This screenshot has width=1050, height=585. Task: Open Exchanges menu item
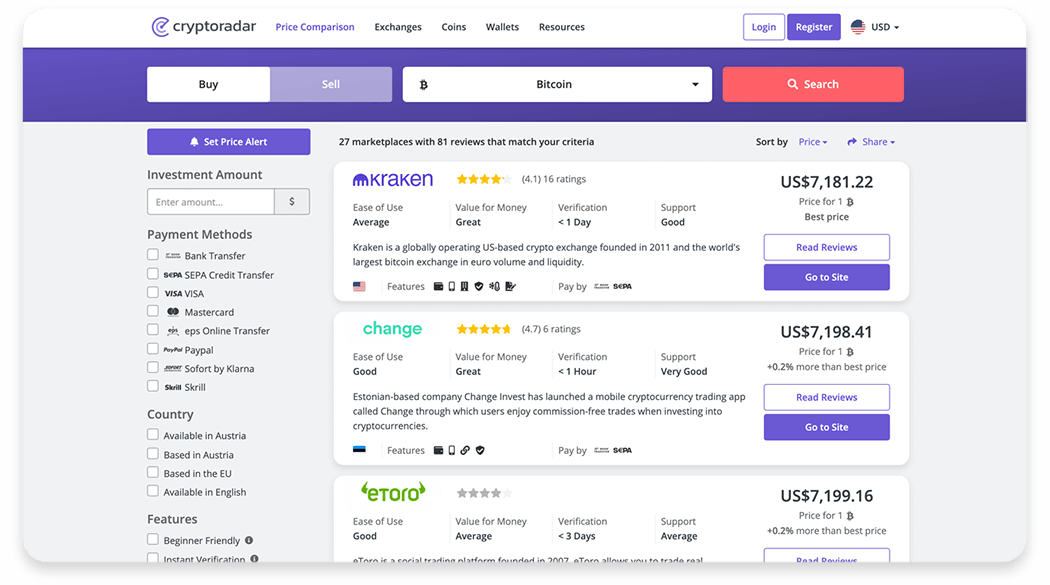(x=398, y=27)
